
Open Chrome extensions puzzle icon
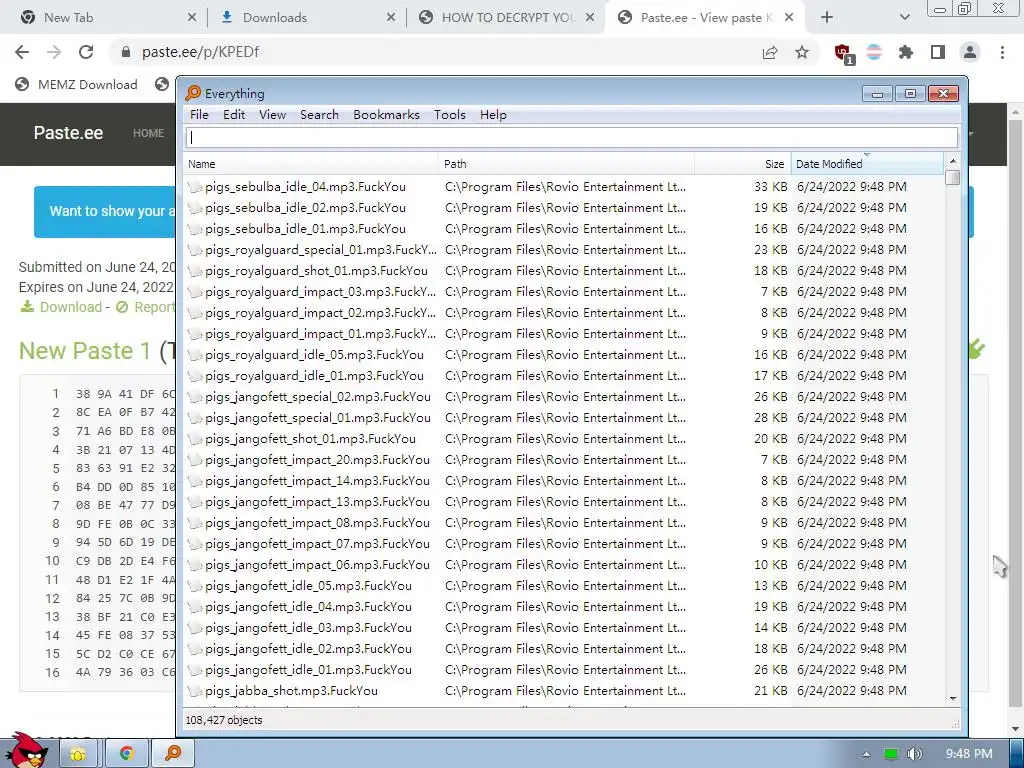tap(906, 52)
